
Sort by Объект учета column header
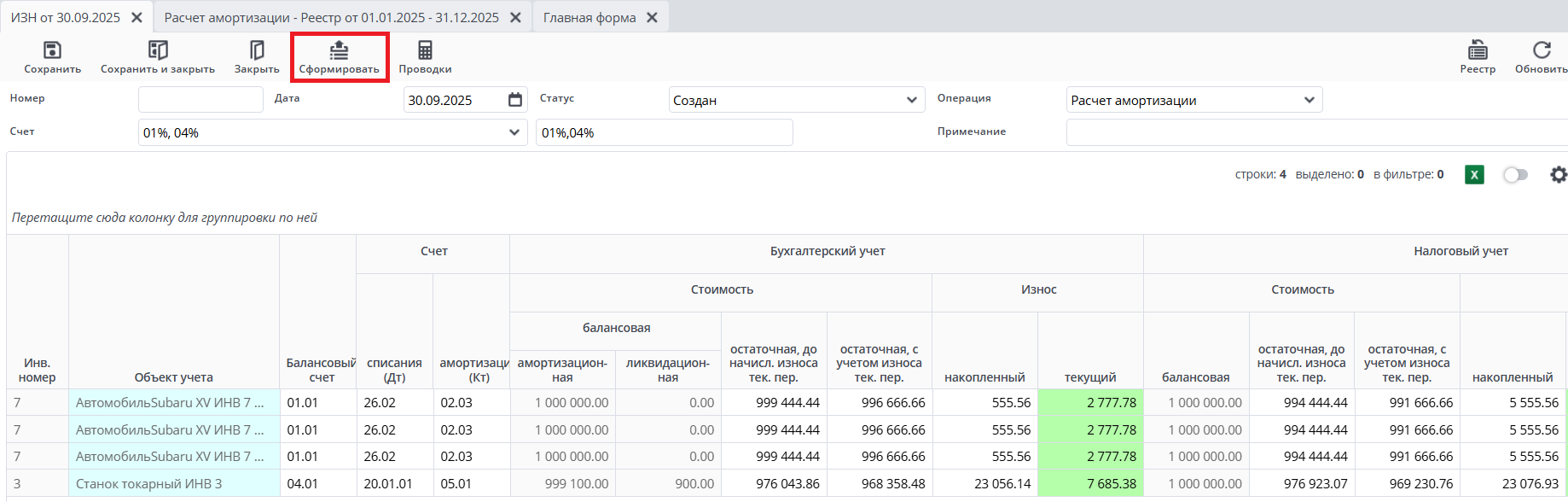pos(173,377)
